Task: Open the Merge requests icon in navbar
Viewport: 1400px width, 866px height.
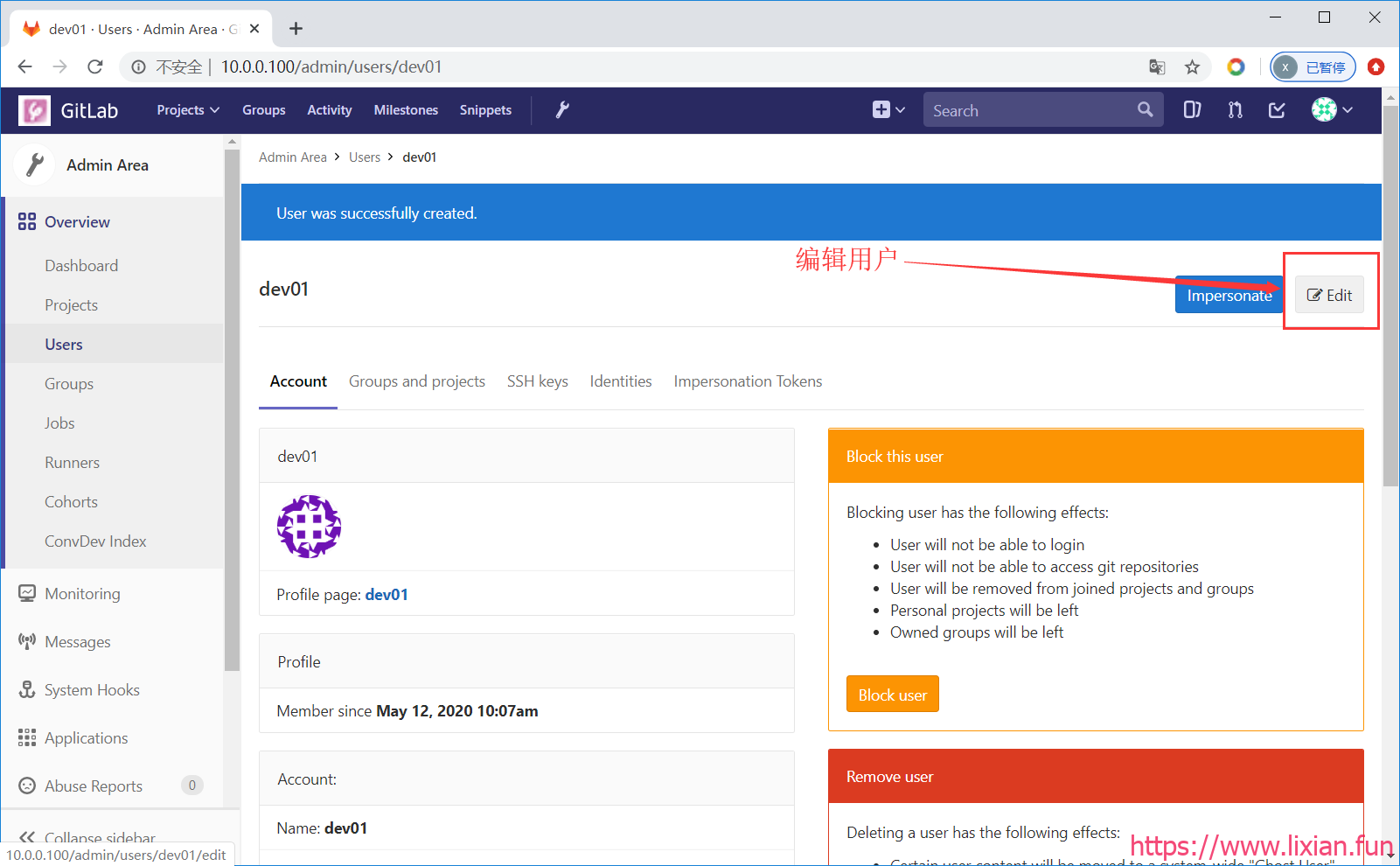Action: point(1235,110)
